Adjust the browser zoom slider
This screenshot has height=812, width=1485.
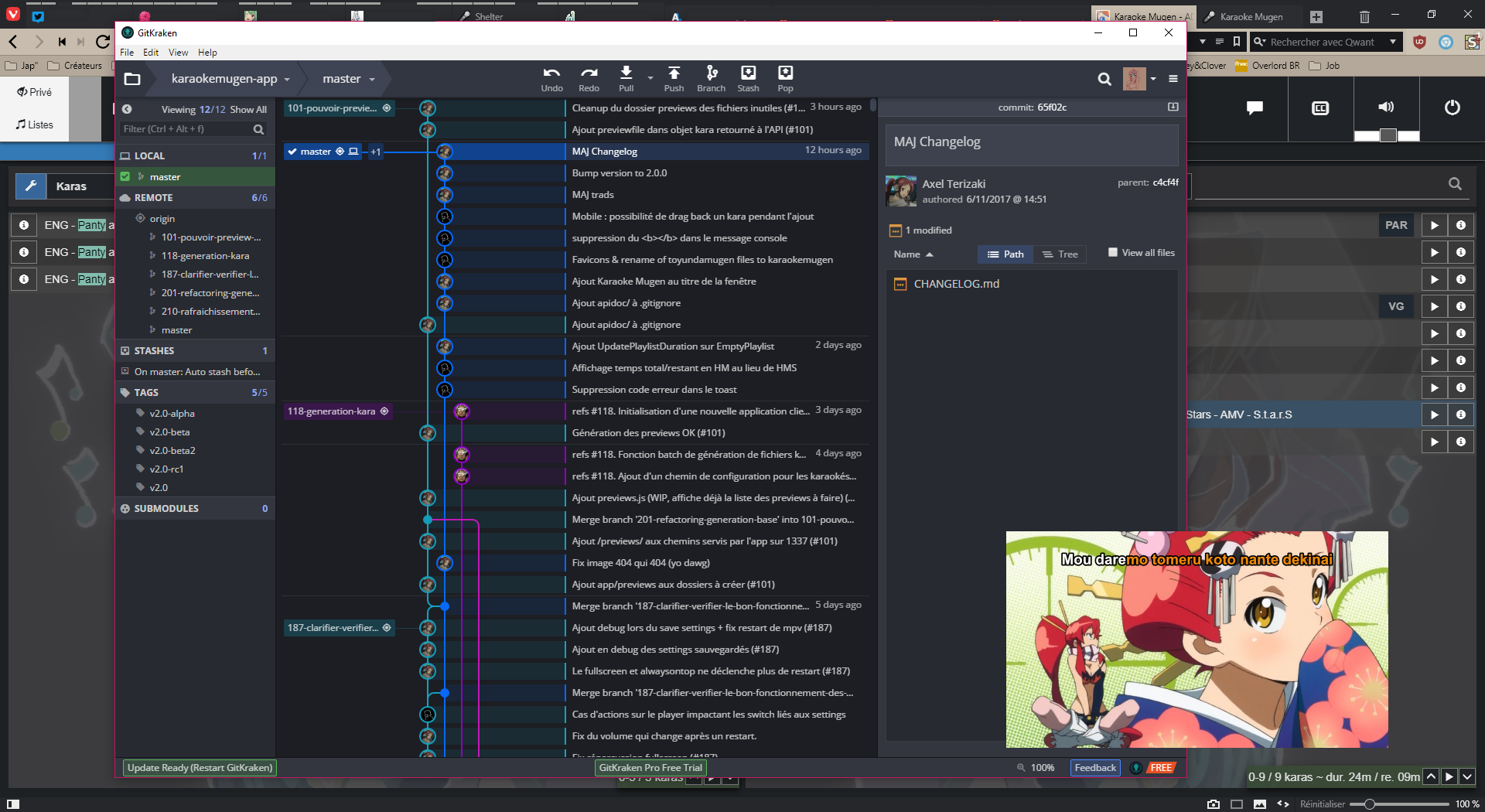click(1369, 804)
